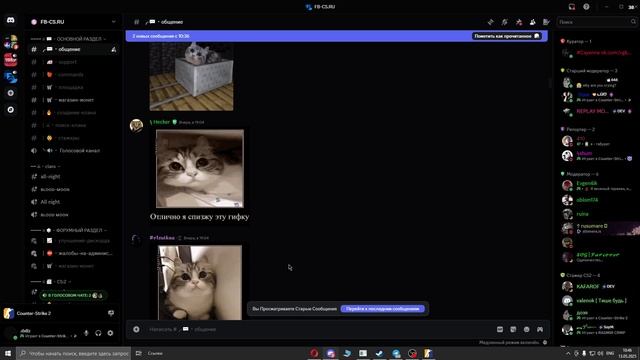
Task: Click the search magnifier icon
Action: tap(633, 22)
